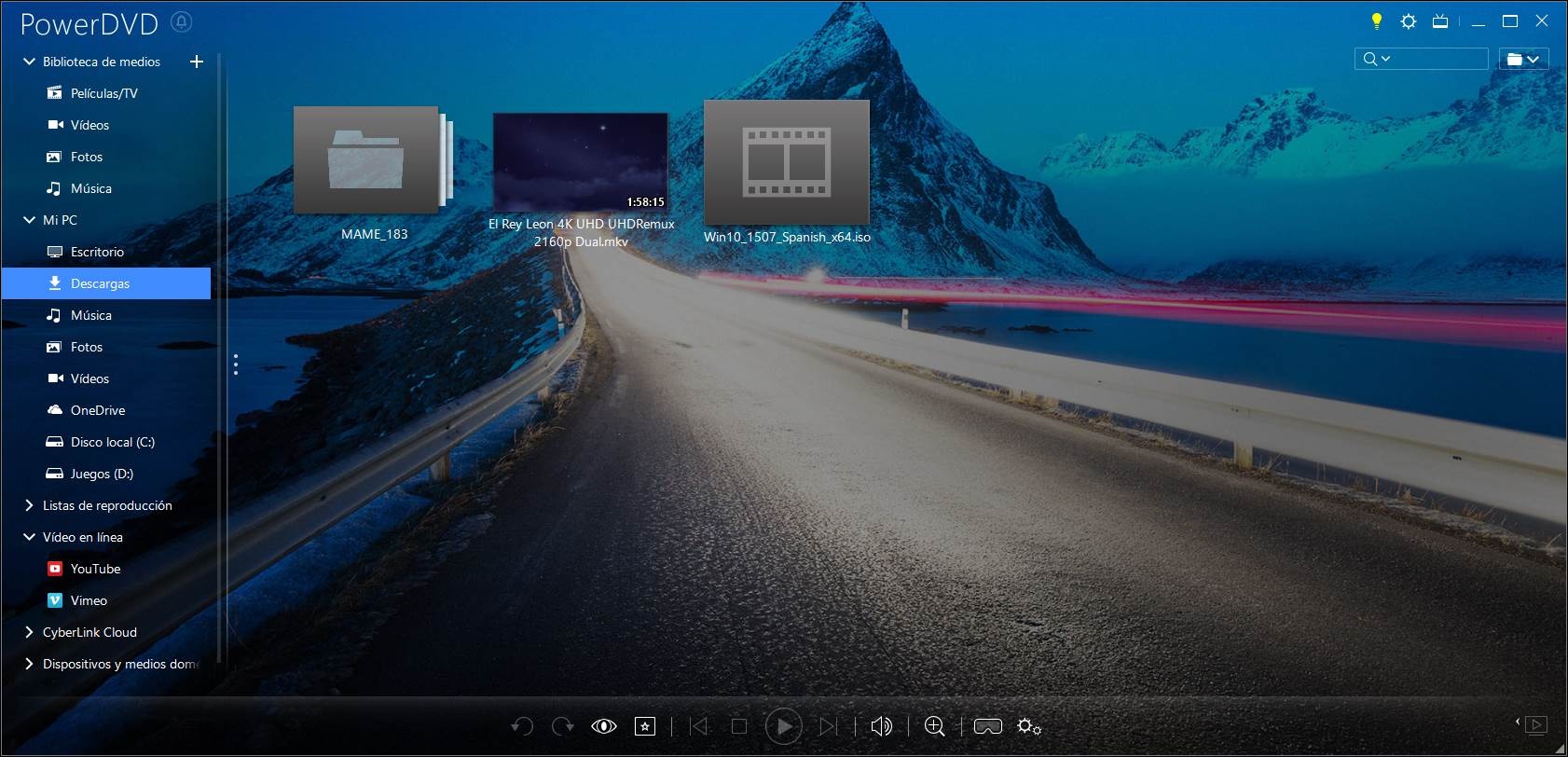This screenshot has width=1568, height=757.
Task: Open the folder view dropdown
Action: (x=1523, y=59)
